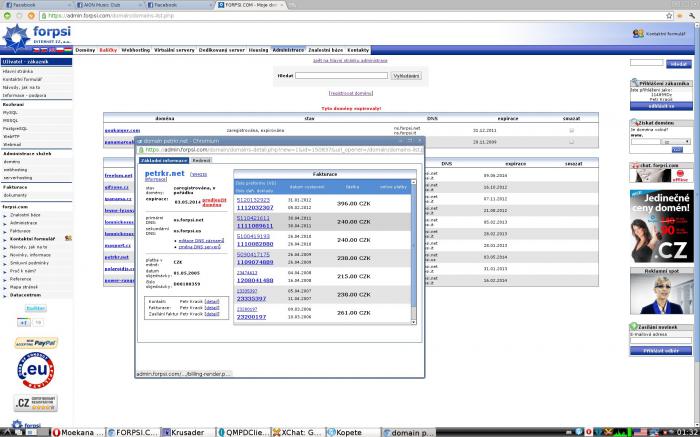
Task: Click the main browser address bar
Action: tap(353, 16)
